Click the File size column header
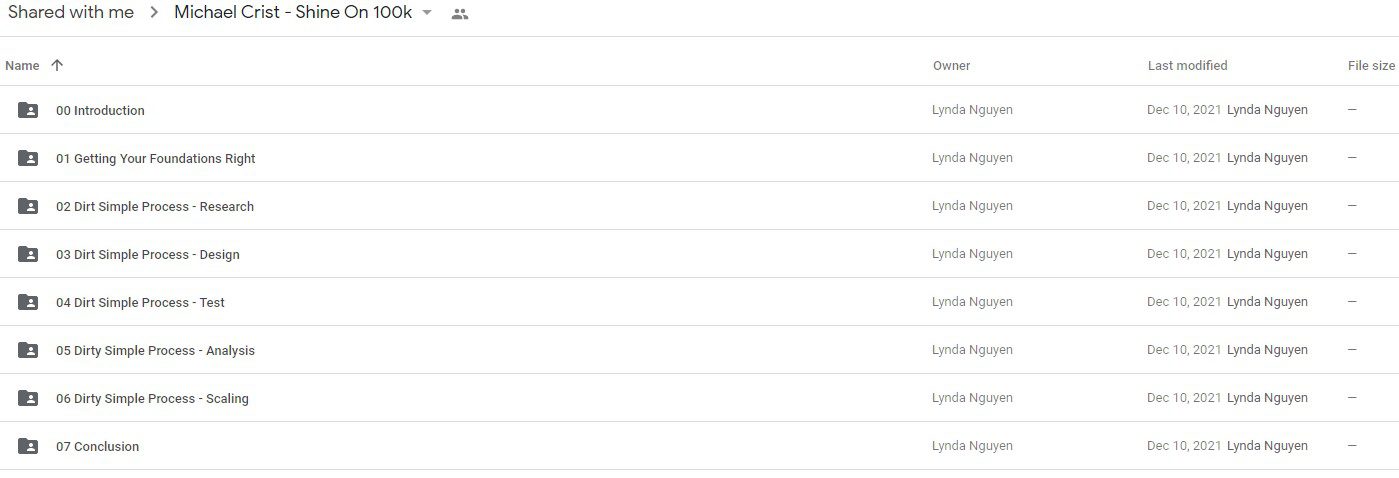 tap(1371, 65)
